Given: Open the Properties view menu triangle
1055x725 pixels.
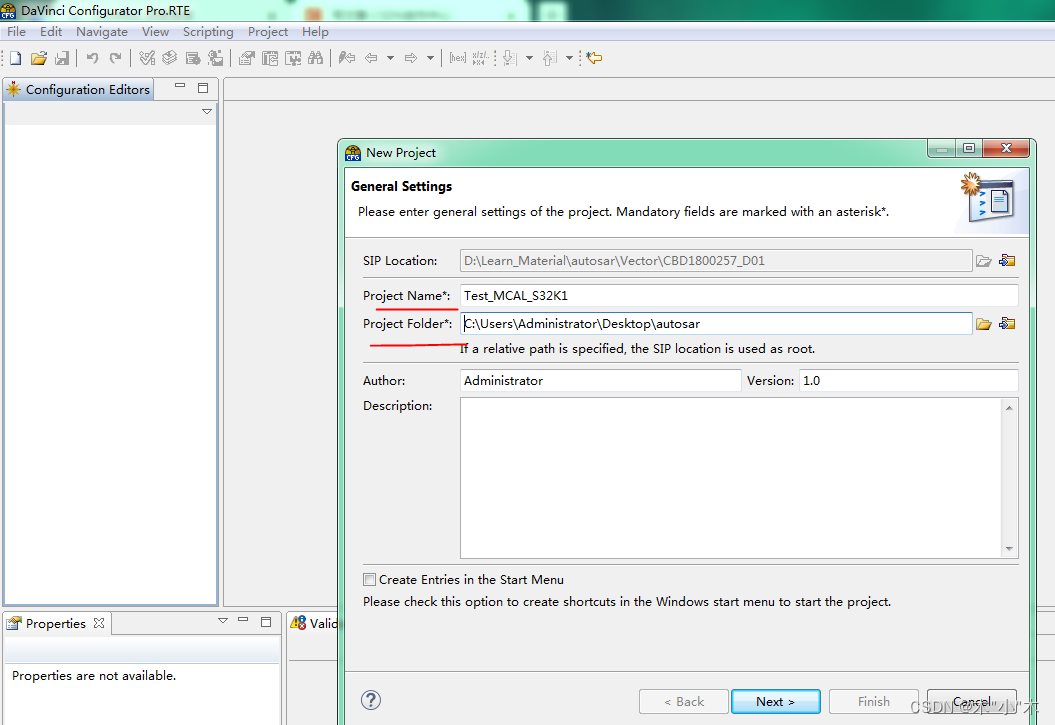Looking at the screenshot, I should tap(223, 621).
